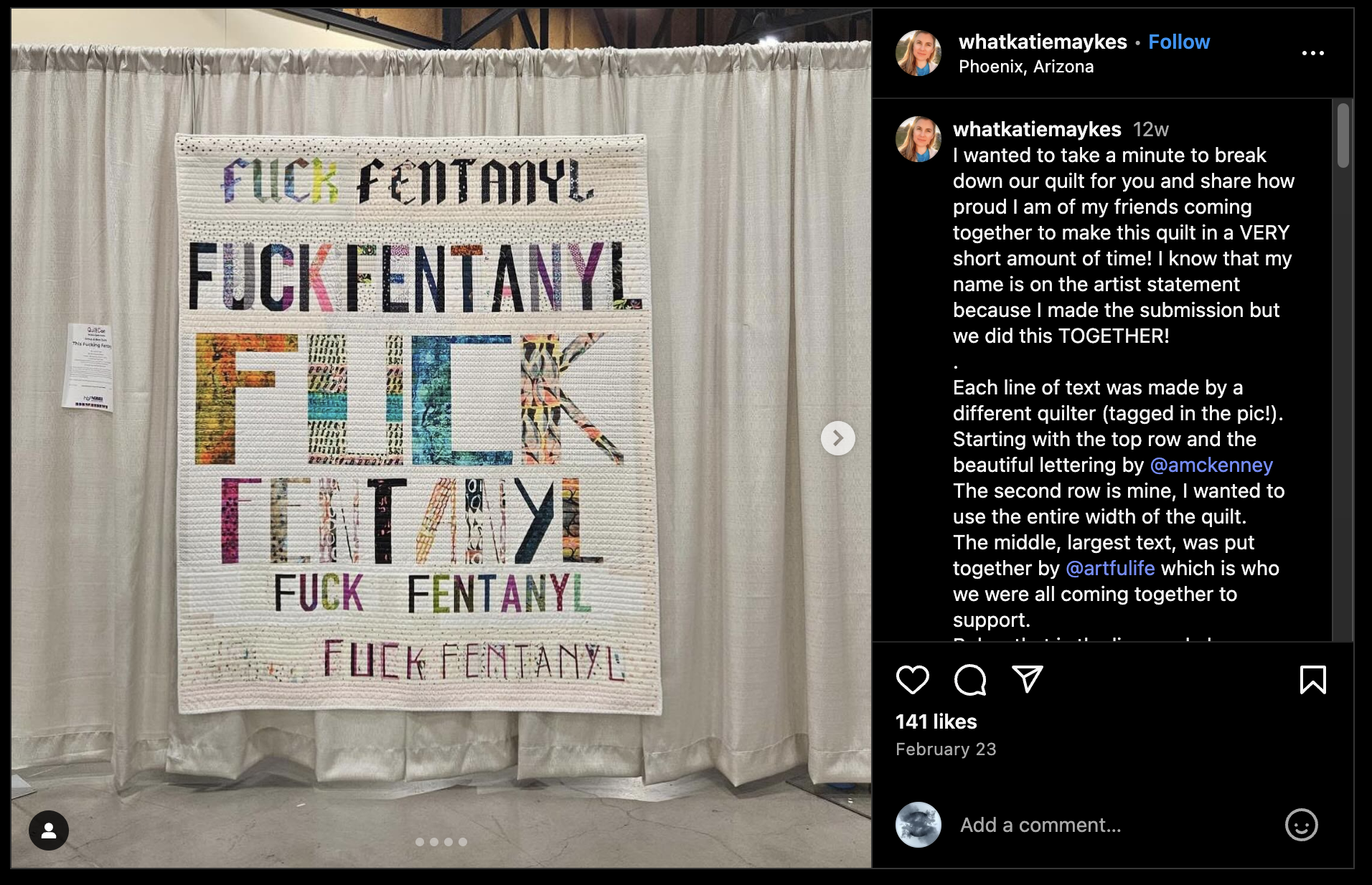Open @amckenney profile mention
This screenshot has height=885, width=1372.
pyautogui.click(x=1211, y=465)
